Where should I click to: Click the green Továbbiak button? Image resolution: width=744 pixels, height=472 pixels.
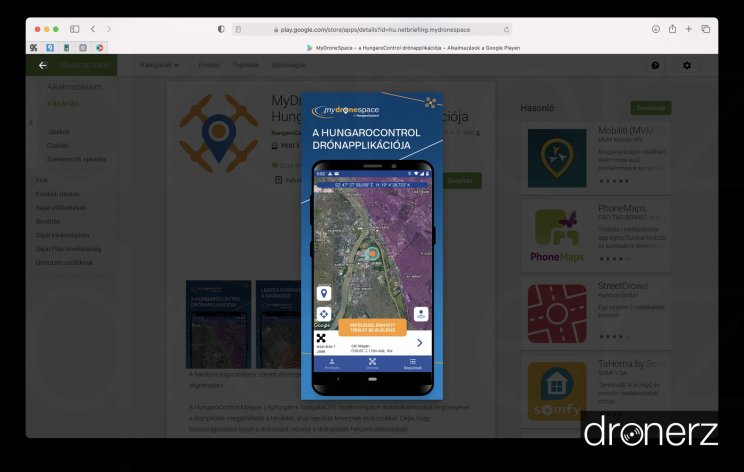pyautogui.click(x=651, y=108)
